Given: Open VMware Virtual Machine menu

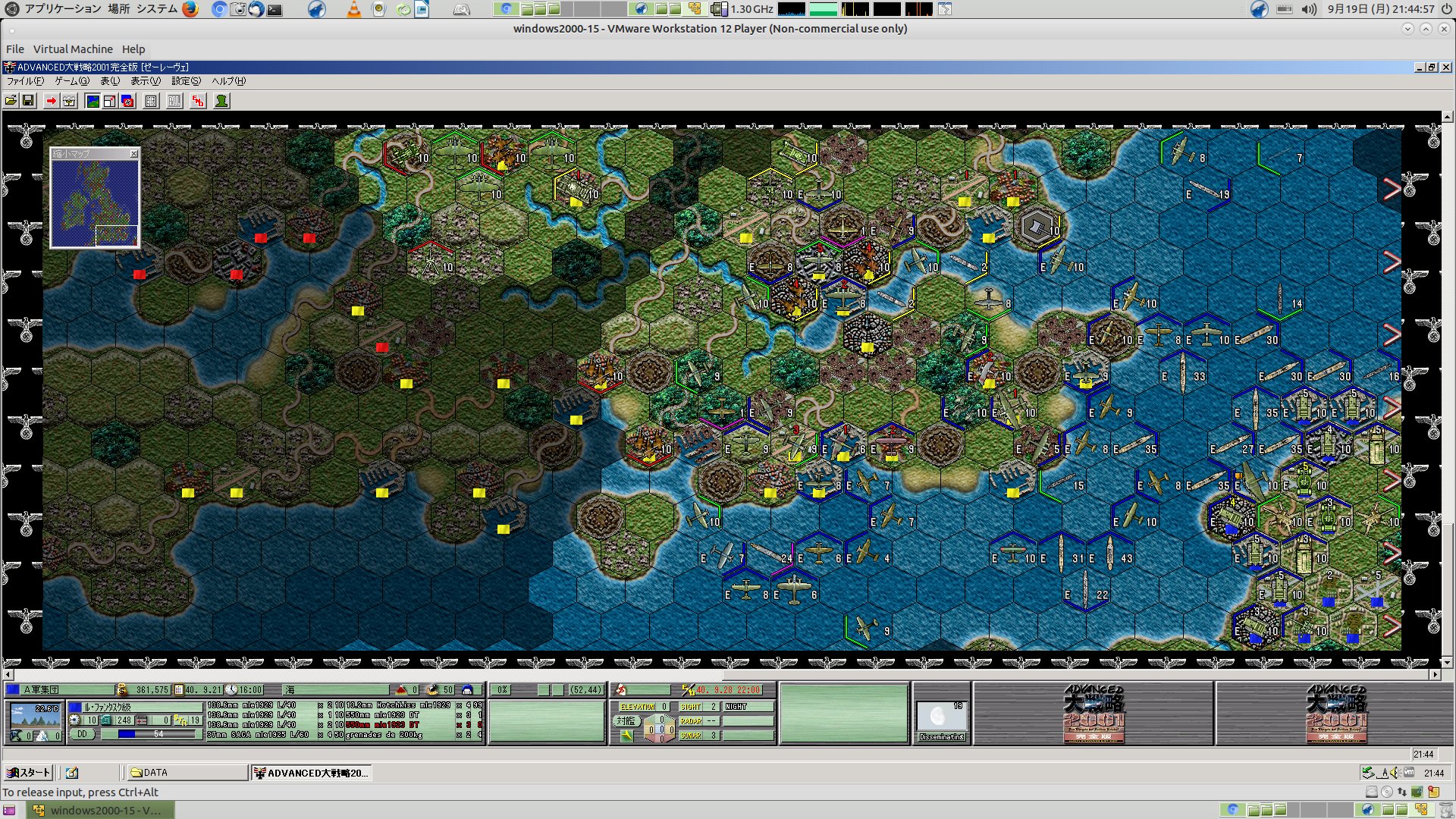Looking at the screenshot, I should tap(73, 49).
